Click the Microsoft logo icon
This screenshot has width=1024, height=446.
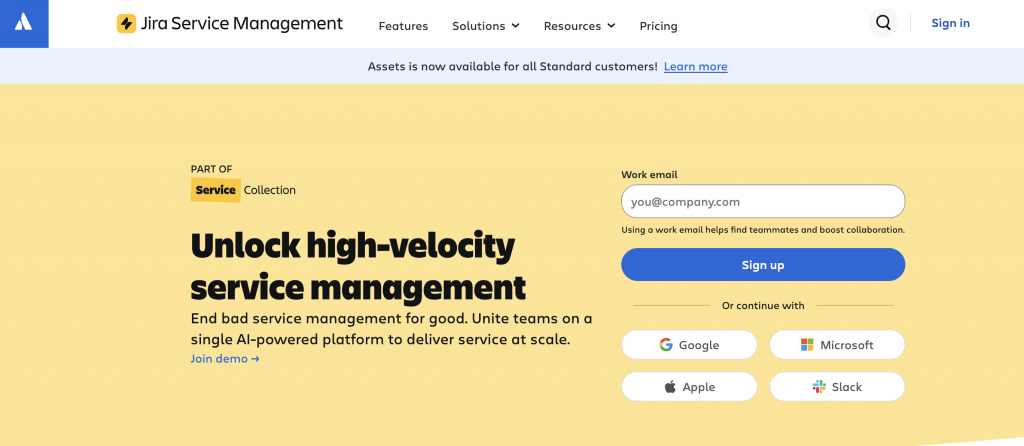pos(807,345)
